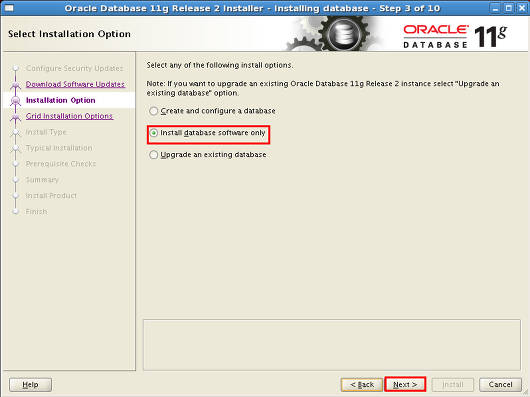Image resolution: width=530 pixels, height=397 pixels.
Task: Minimize the installer window
Action: tap(495, 8)
